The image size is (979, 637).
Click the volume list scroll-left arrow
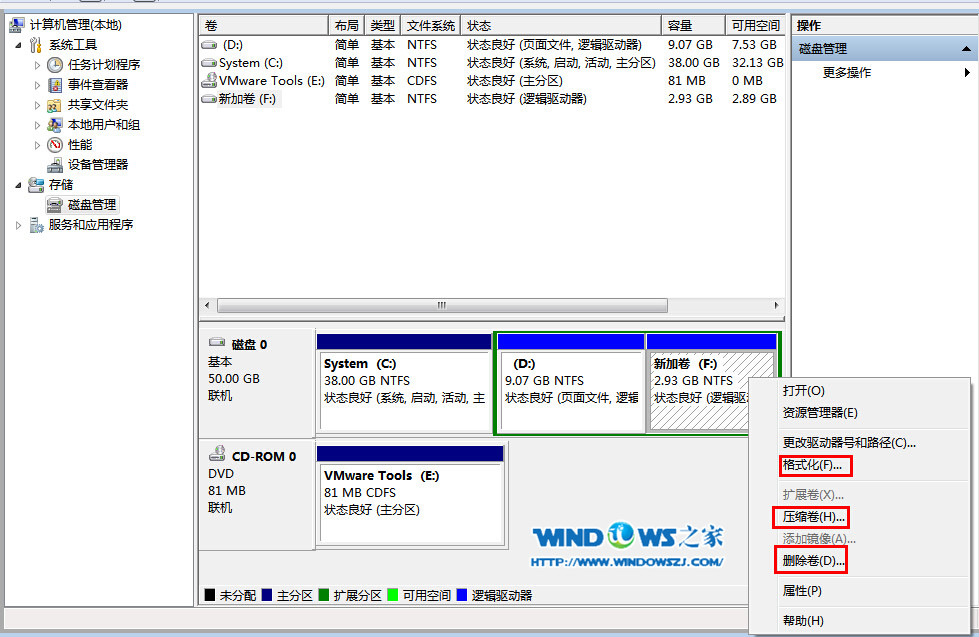[207, 305]
